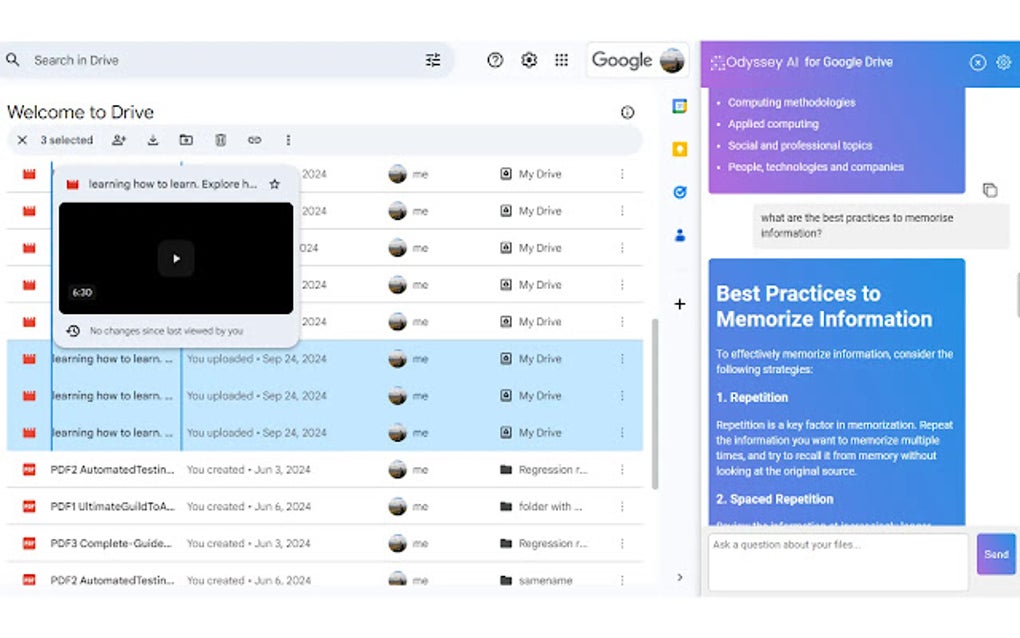The height and width of the screenshot is (638, 1020).
Task: Select PDF1 UltimateGuildToA file
Action: 113,507
